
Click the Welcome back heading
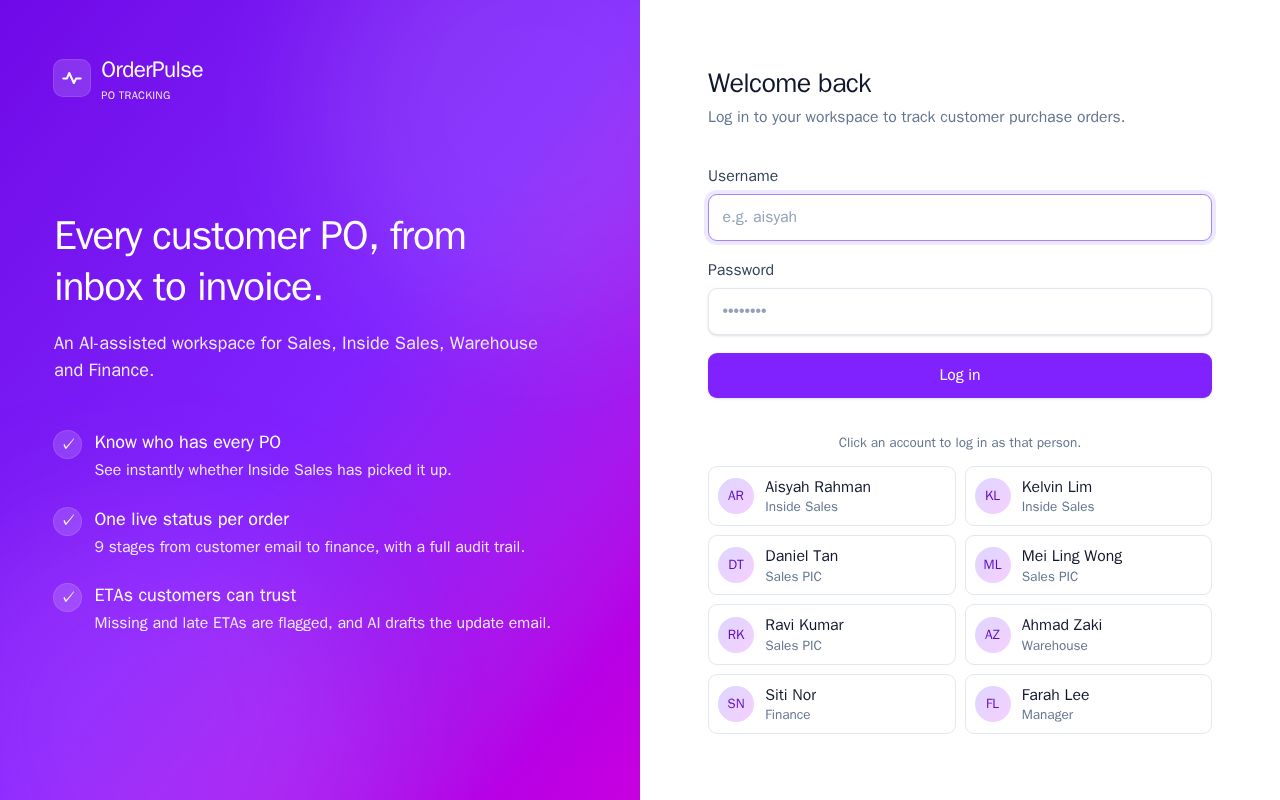[789, 83]
